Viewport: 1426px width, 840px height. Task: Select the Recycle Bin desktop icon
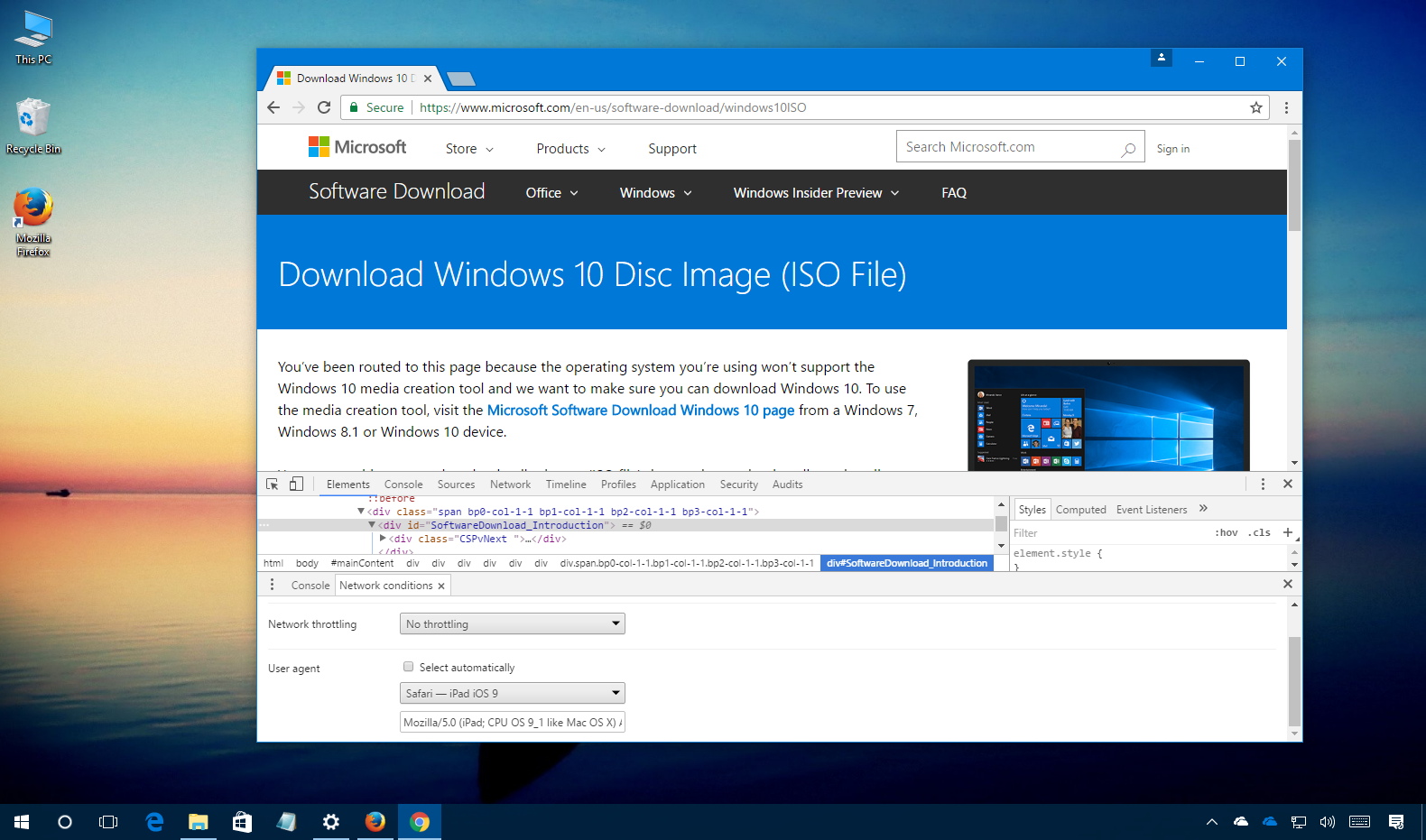[x=33, y=126]
